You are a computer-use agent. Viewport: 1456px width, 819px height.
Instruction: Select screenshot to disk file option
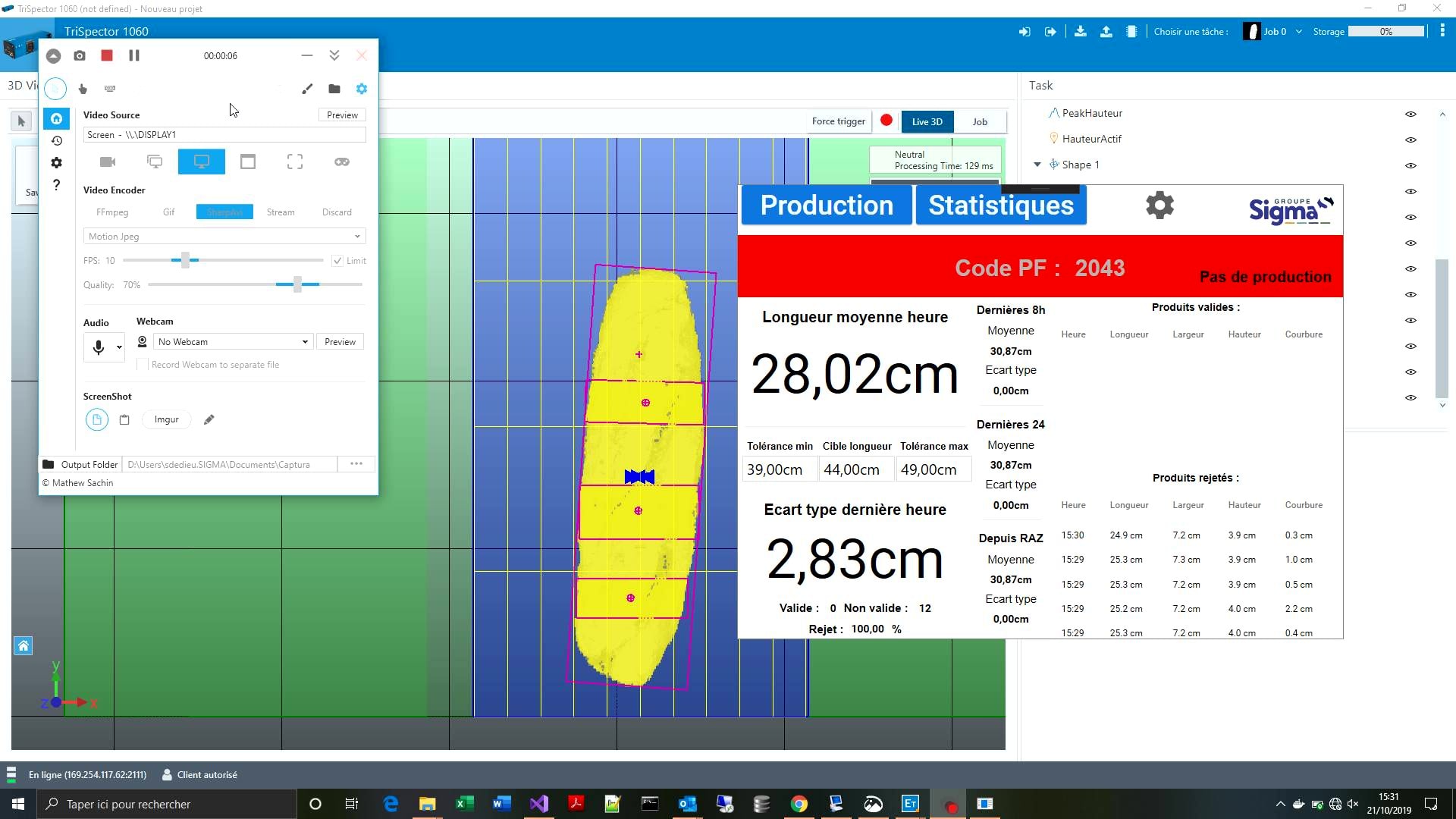(x=97, y=419)
